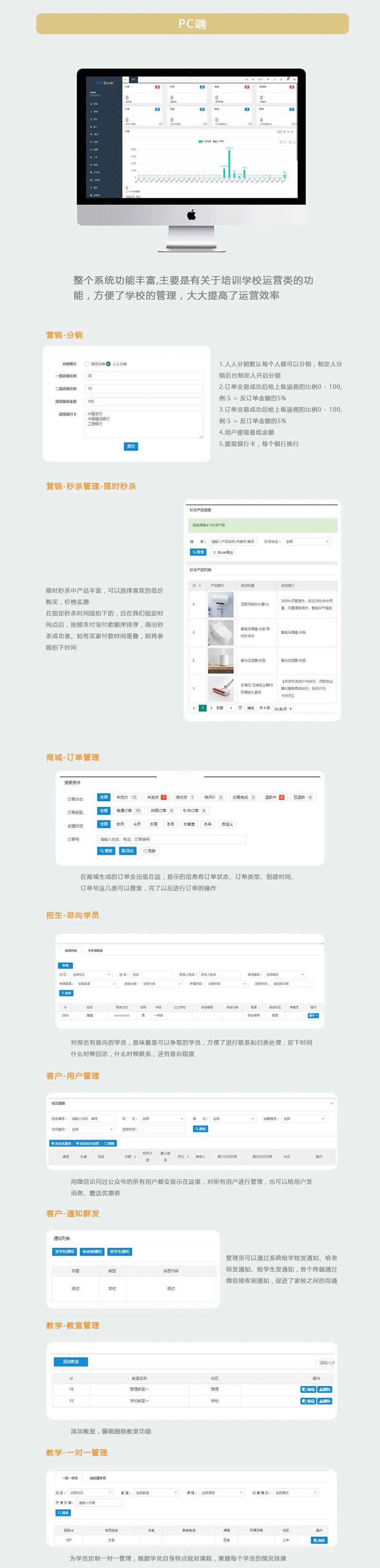Open the humidifier product thumbnail
Viewport: 380px width, 1568px height.
220,661
